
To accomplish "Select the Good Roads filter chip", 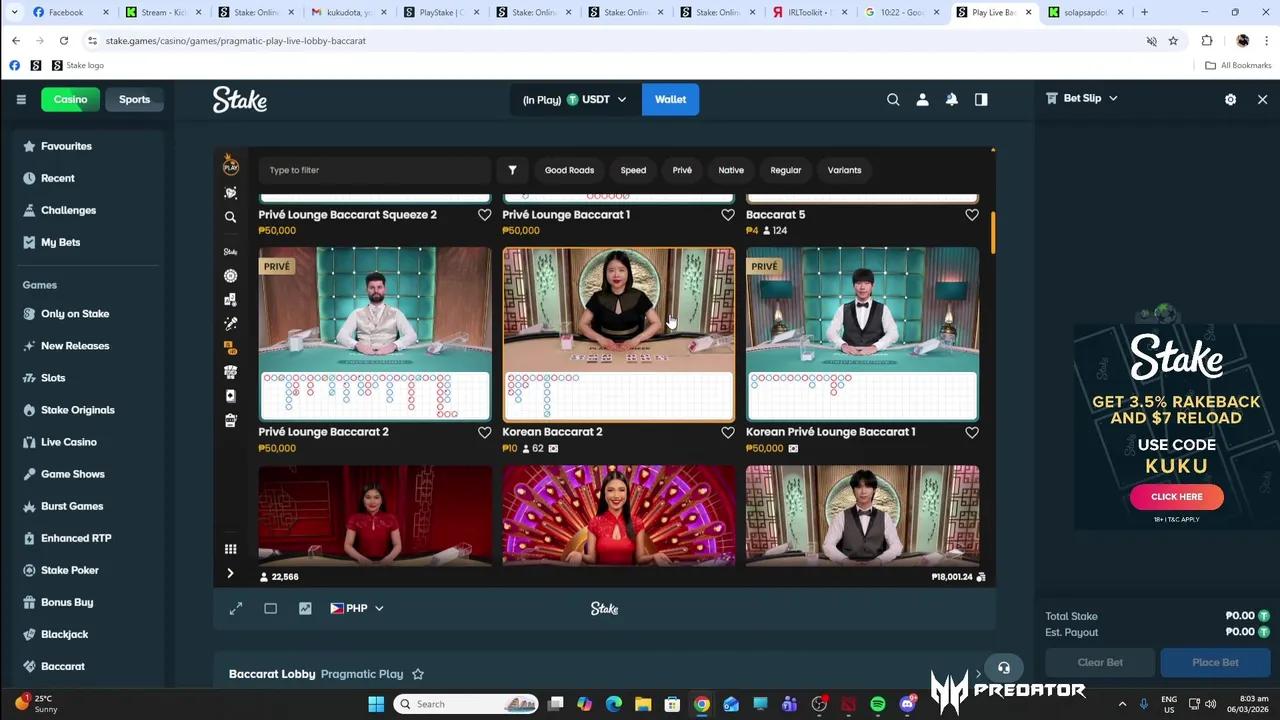I will click(569, 170).
